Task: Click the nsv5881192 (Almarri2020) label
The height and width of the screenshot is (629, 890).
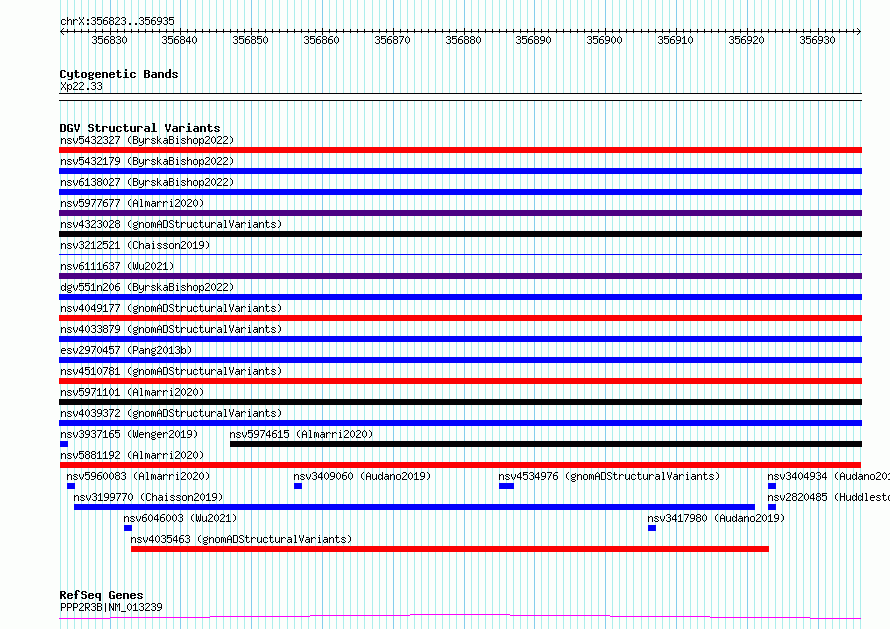Action: click(x=132, y=455)
